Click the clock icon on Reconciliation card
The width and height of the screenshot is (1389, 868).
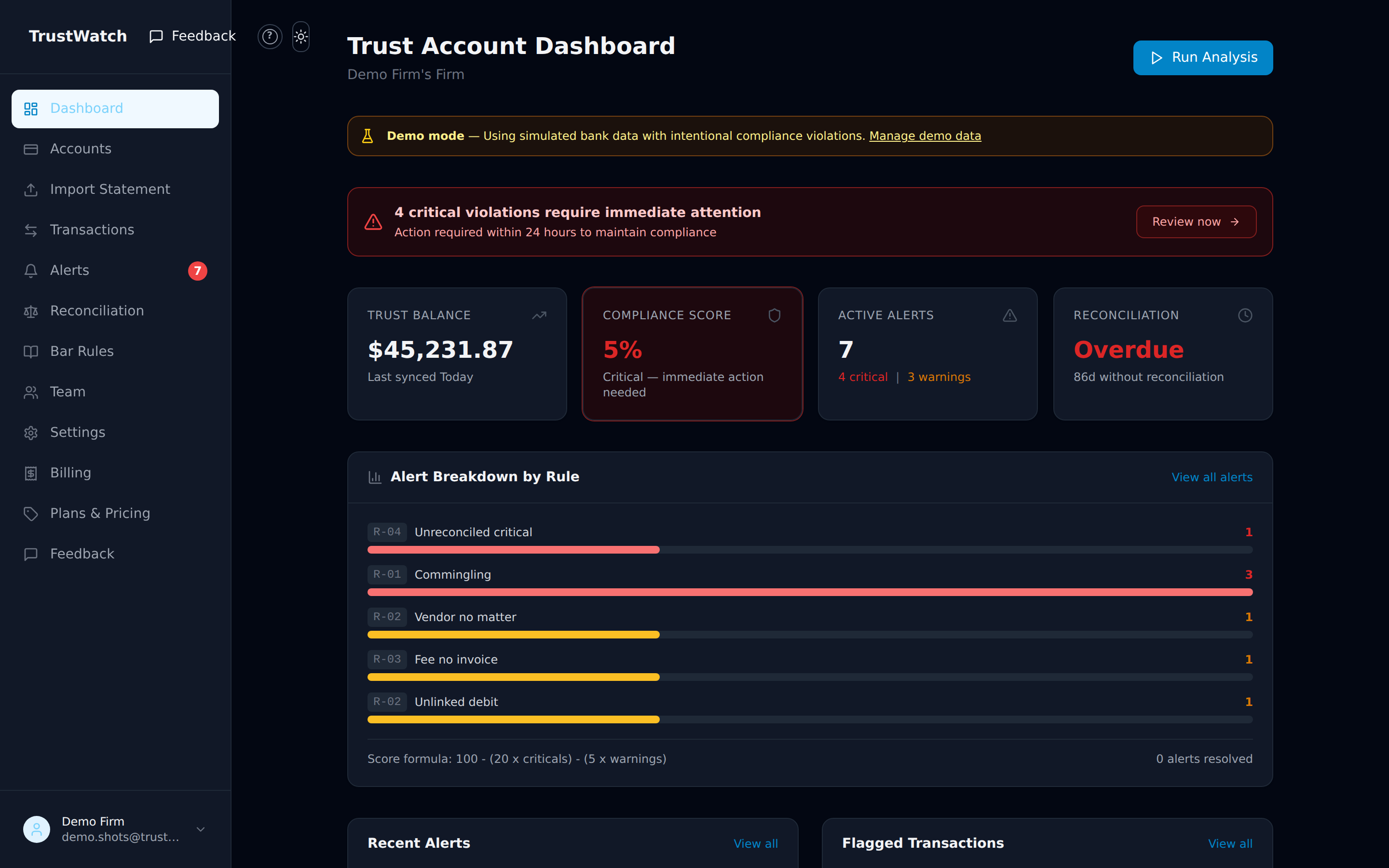click(1245, 315)
